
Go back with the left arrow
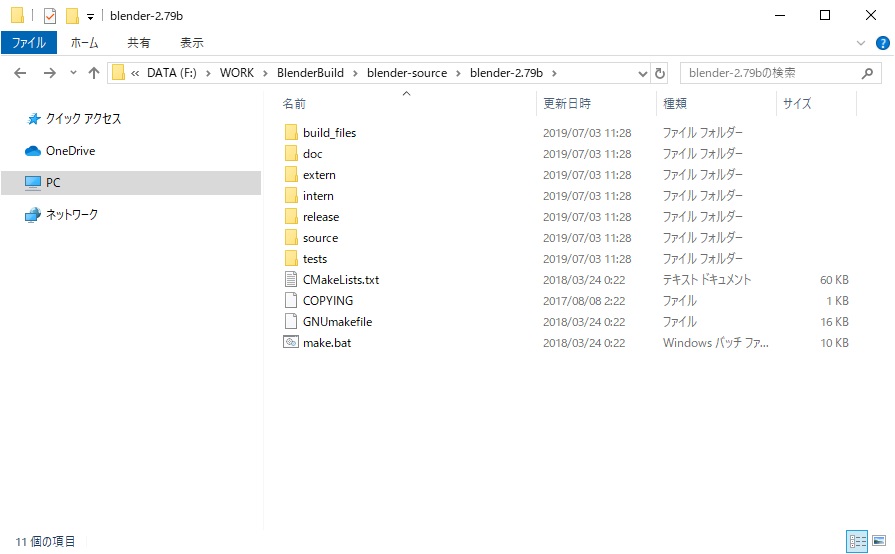(x=20, y=73)
